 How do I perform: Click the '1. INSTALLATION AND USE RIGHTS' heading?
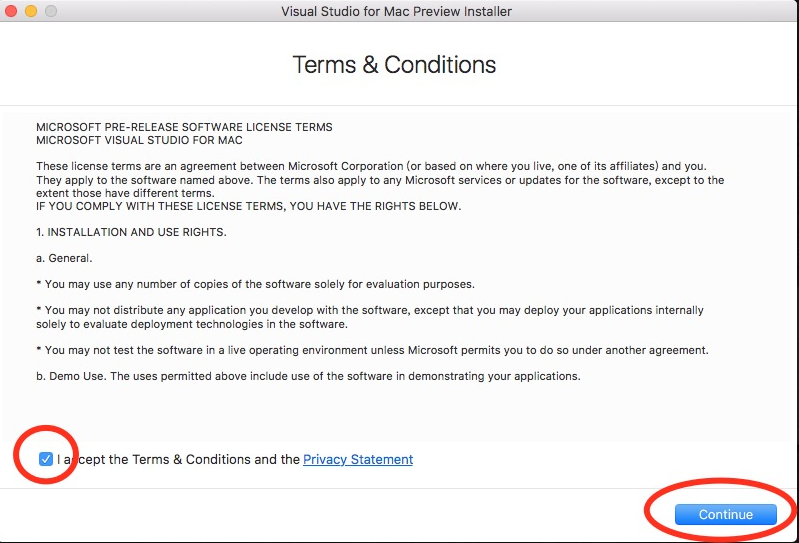[131, 232]
